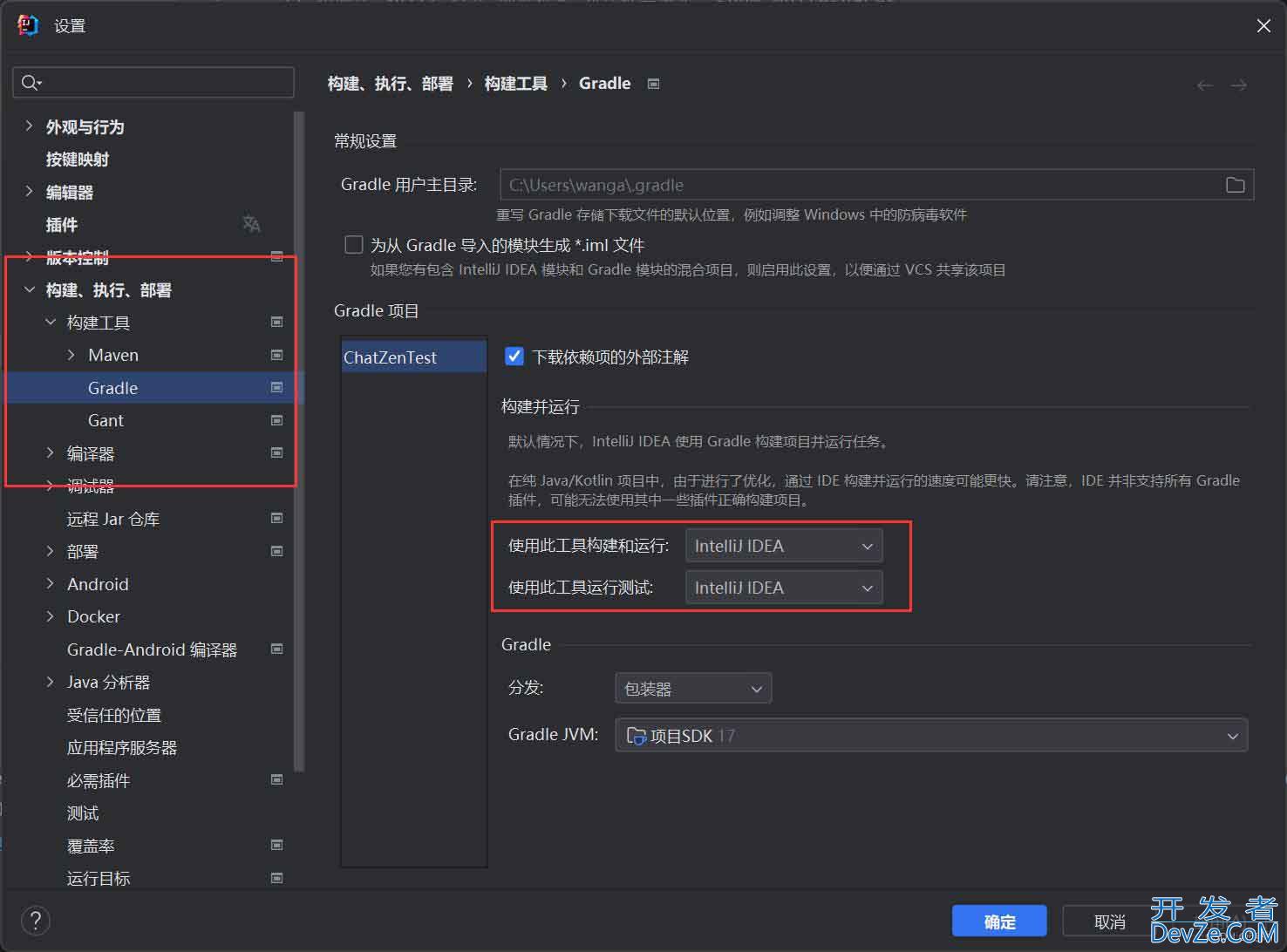The height and width of the screenshot is (952, 1287).
Task: Enable 为从 Gradle 导入的模块生成 *.iml 文件
Action: click(x=353, y=245)
